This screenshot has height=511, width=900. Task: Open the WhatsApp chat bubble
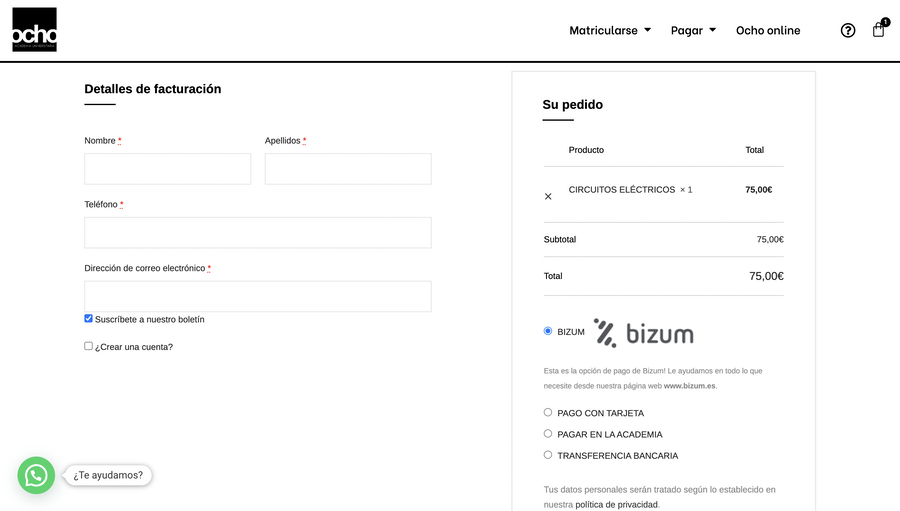36,475
